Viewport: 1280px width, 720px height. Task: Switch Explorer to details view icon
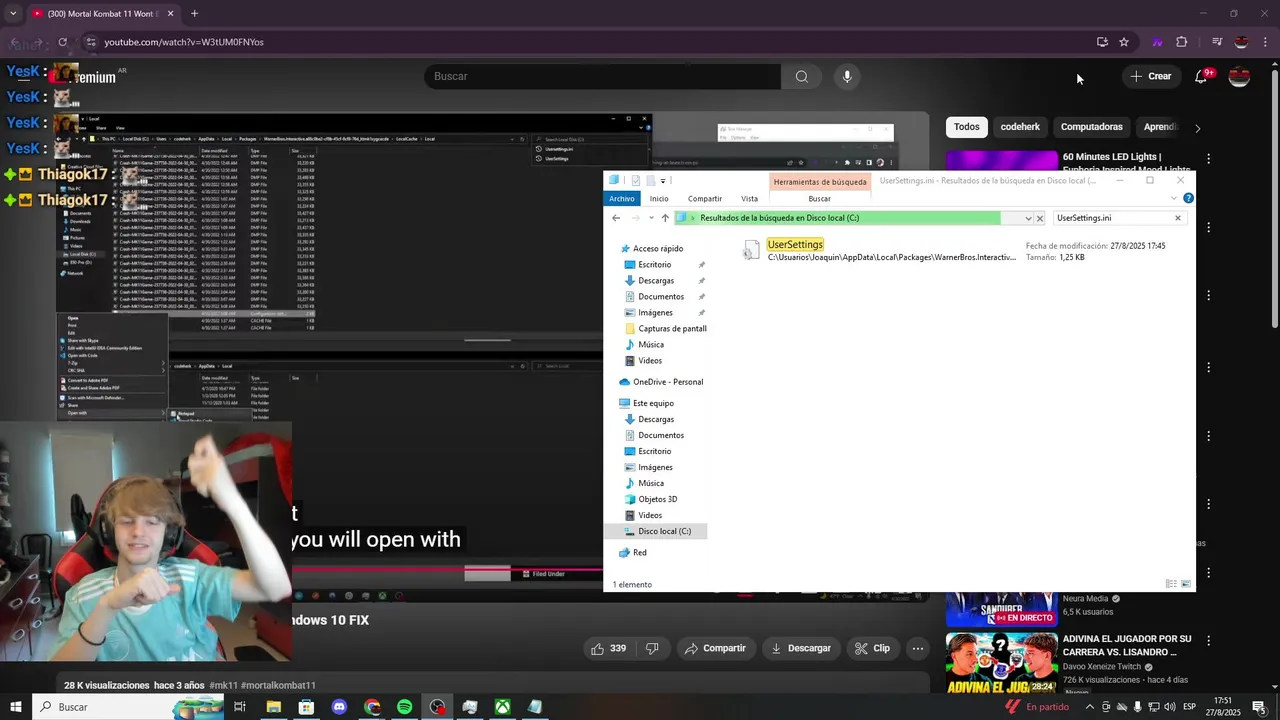[1171, 584]
